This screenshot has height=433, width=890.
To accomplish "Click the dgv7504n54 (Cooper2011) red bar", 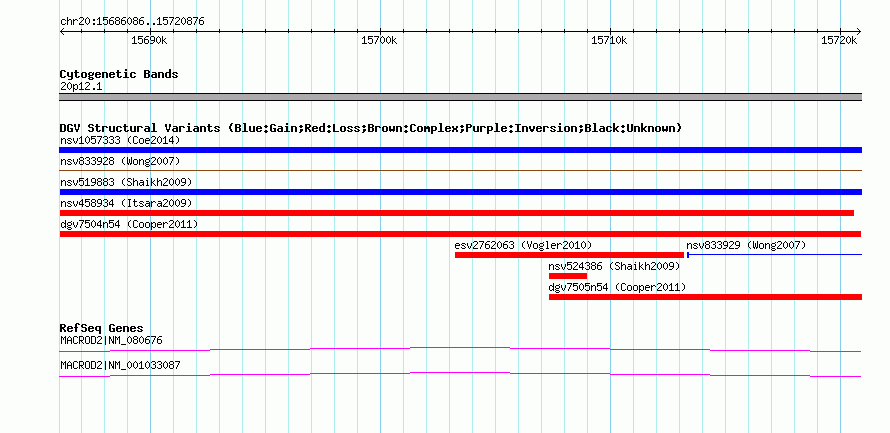I will click(460, 234).
